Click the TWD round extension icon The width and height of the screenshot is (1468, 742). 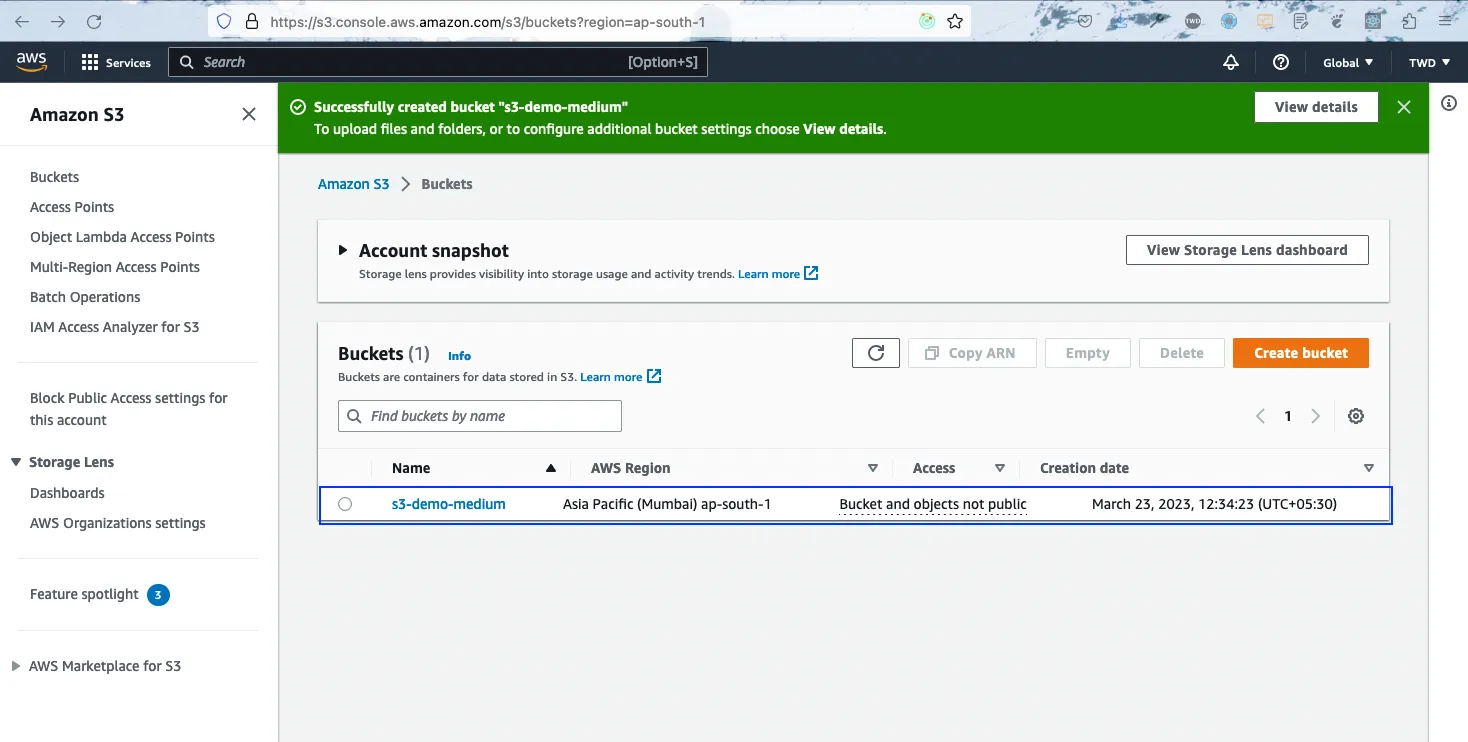[1193, 21]
